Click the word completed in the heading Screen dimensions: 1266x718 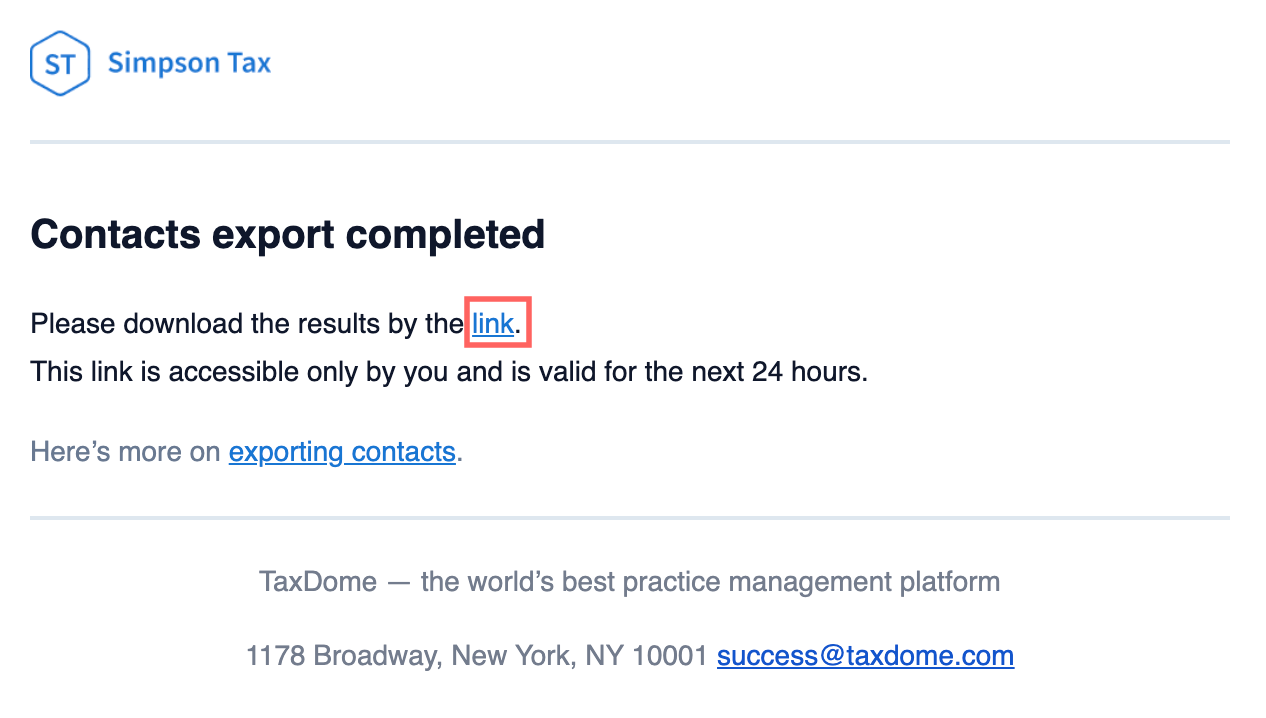pyautogui.click(x=445, y=235)
